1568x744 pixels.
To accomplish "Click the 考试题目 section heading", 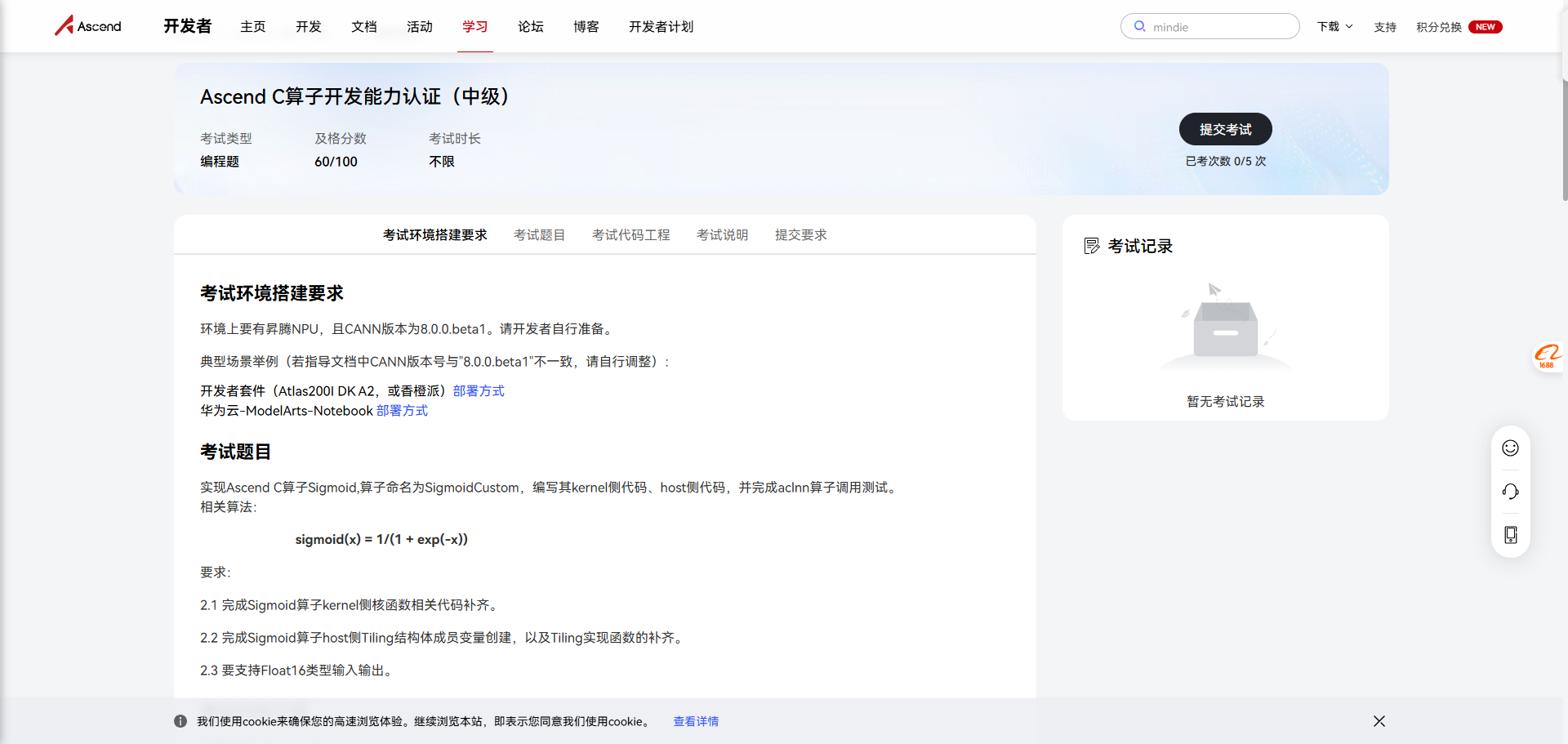I will pyautogui.click(x=235, y=451).
